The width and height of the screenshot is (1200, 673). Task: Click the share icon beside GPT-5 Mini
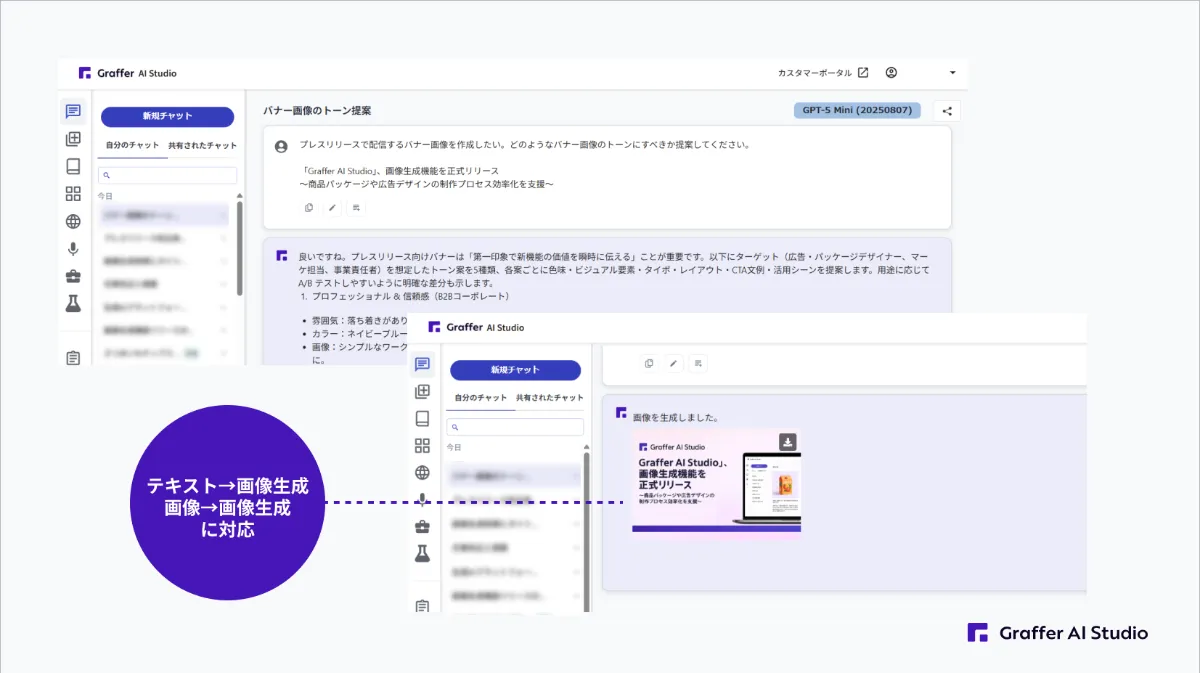947,111
